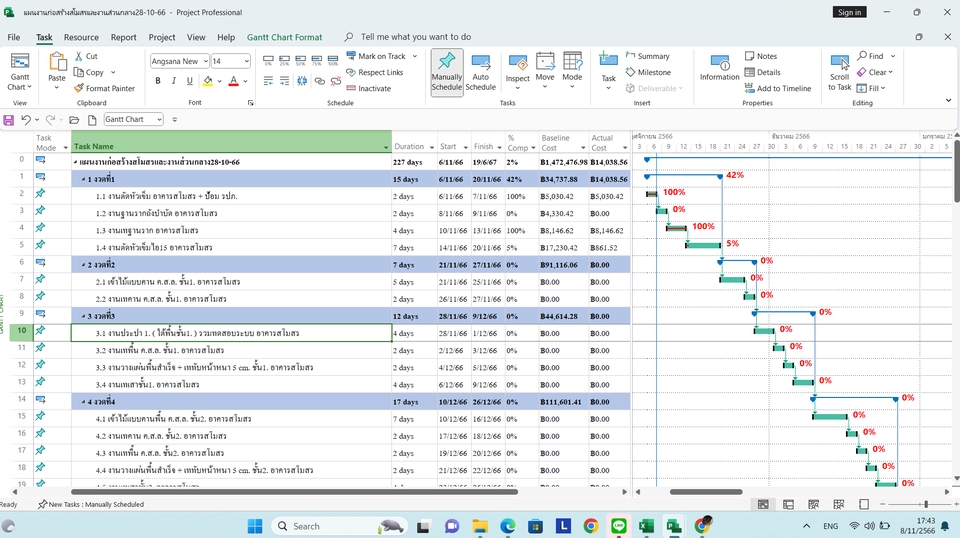Open Excel from the Windows taskbar
Image resolution: width=960 pixels, height=538 pixels.
pyautogui.click(x=646, y=525)
